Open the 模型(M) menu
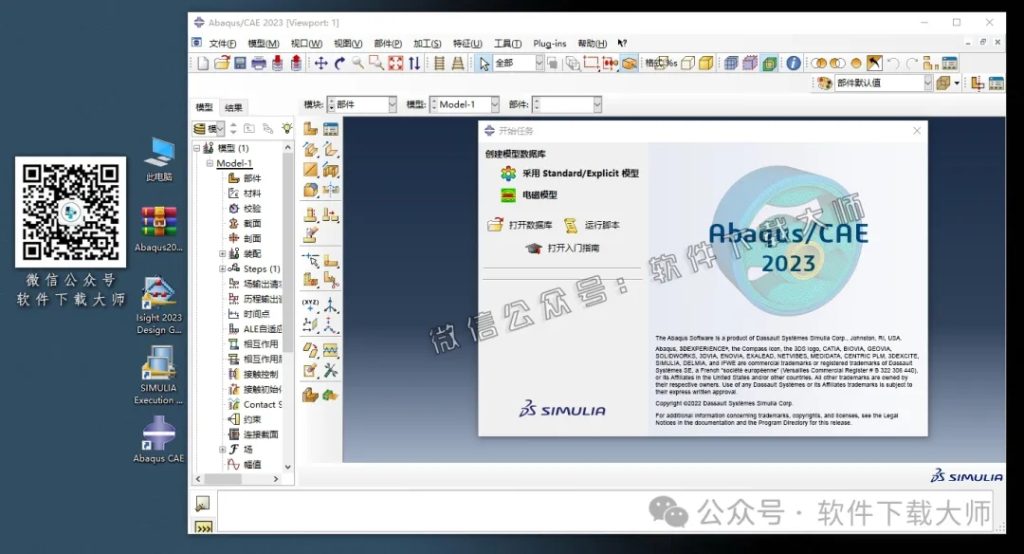1024x554 pixels. click(263, 43)
